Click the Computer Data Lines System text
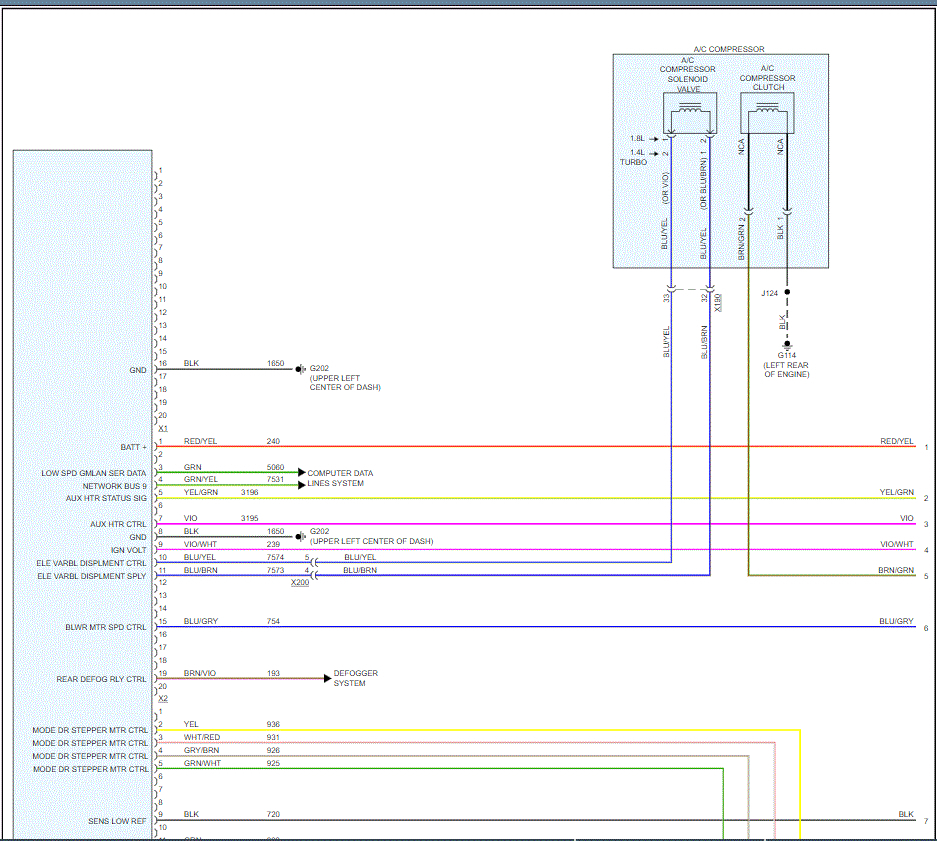The height and width of the screenshot is (841, 937). [x=342, y=478]
